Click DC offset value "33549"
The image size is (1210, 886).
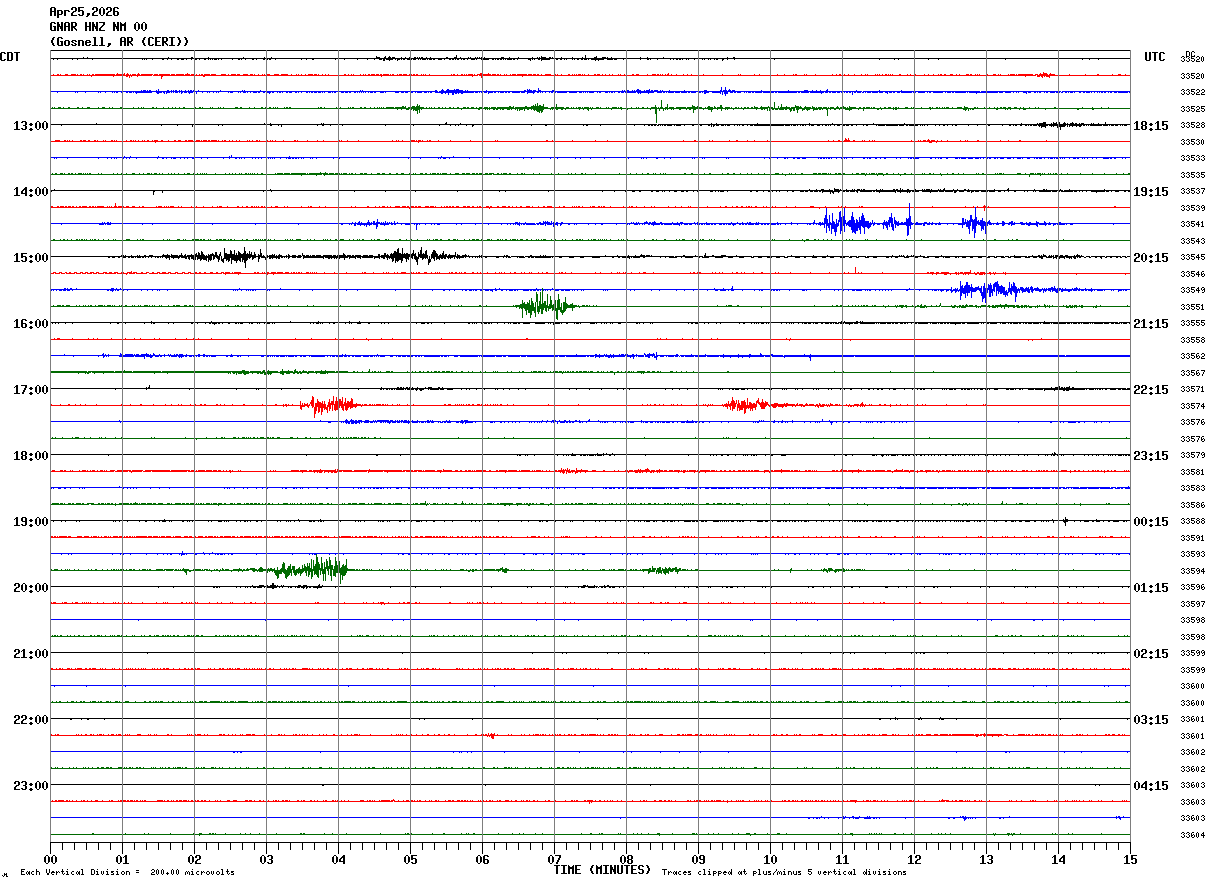pos(1192,291)
